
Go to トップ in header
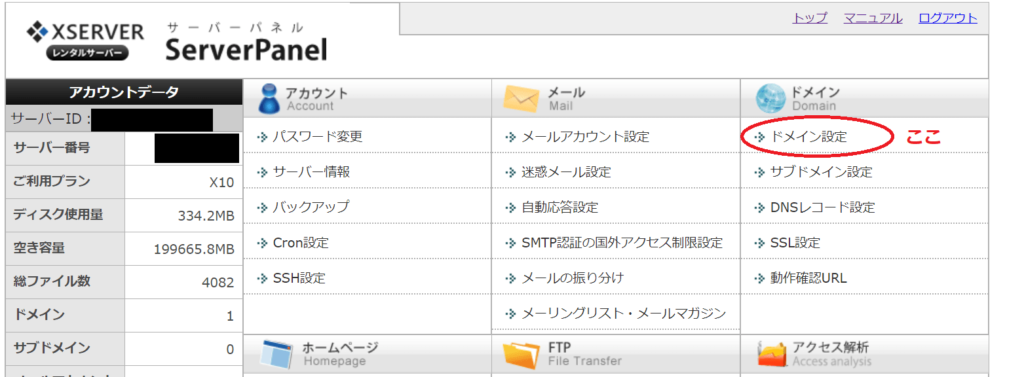tap(810, 18)
